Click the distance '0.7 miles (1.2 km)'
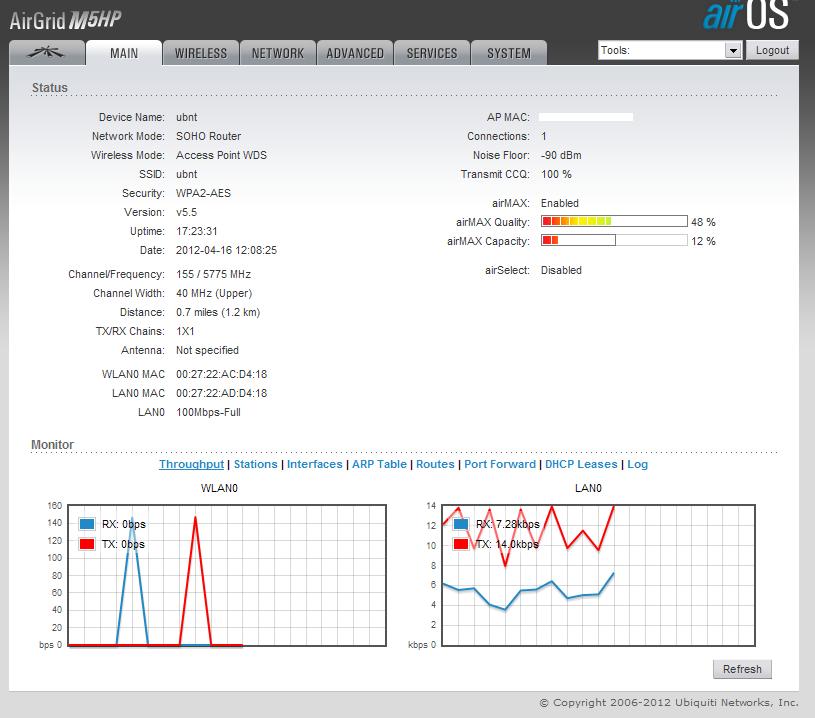815x718 pixels. click(x=218, y=312)
